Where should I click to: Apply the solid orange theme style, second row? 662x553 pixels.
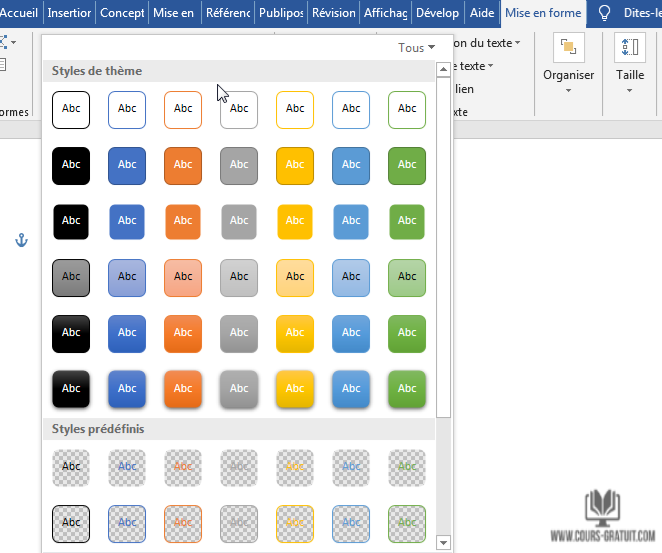click(x=183, y=165)
